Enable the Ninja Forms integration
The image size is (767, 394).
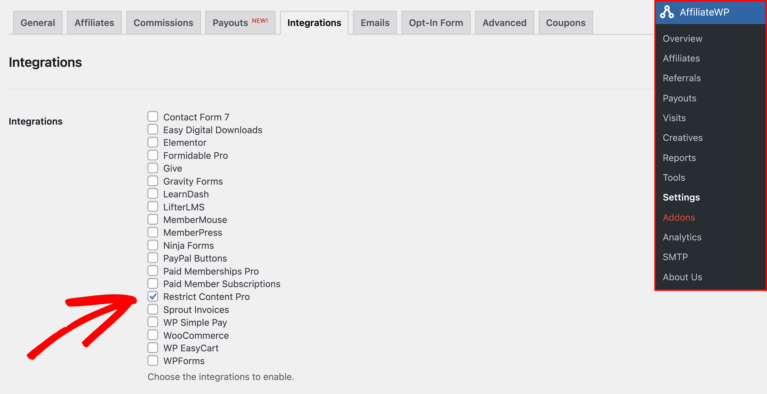pyautogui.click(x=153, y=245)
